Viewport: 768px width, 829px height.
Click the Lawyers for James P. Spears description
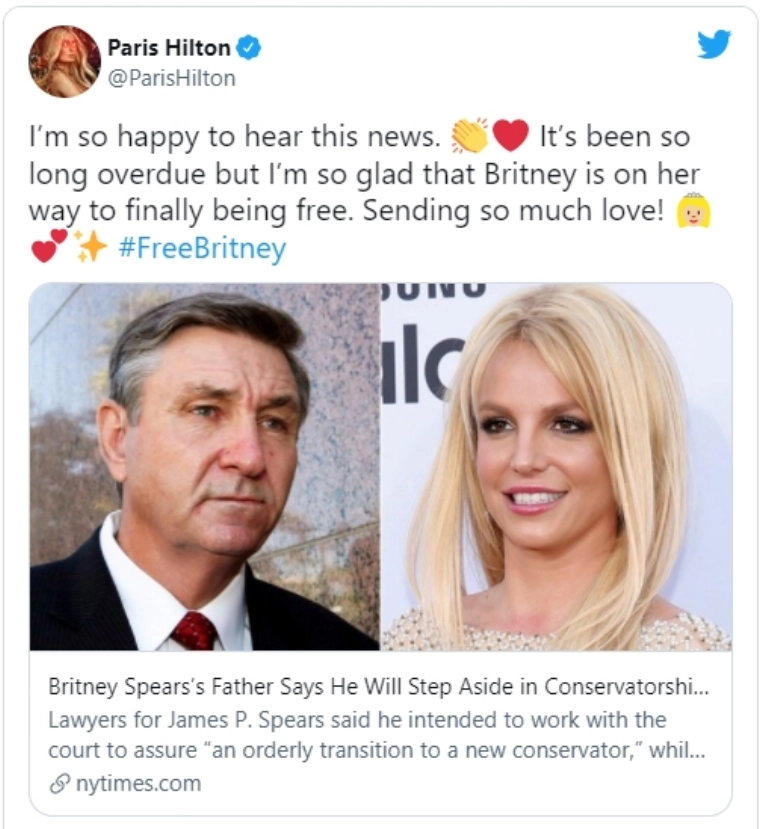click(x=376, y=735)
